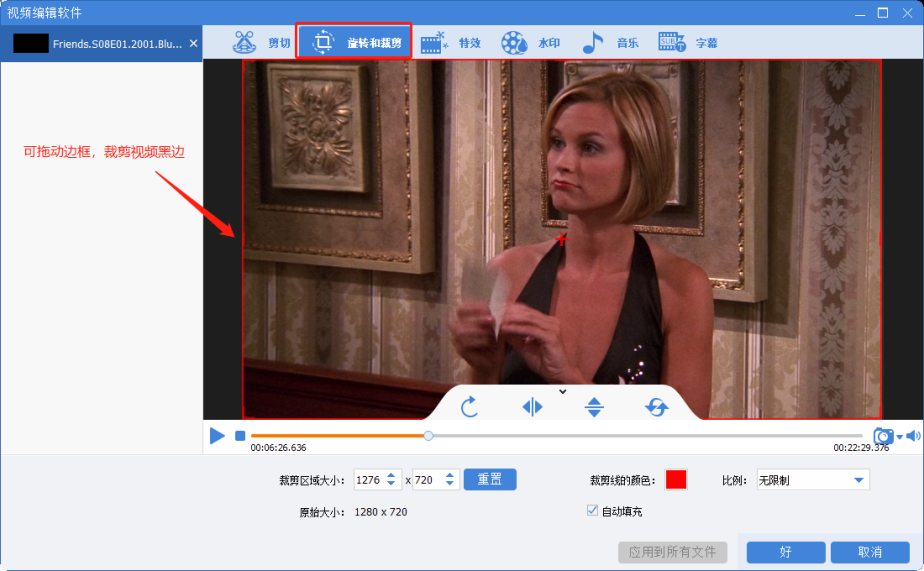Click the 重置 reset button
924x571 pixels.
(490, 480)
